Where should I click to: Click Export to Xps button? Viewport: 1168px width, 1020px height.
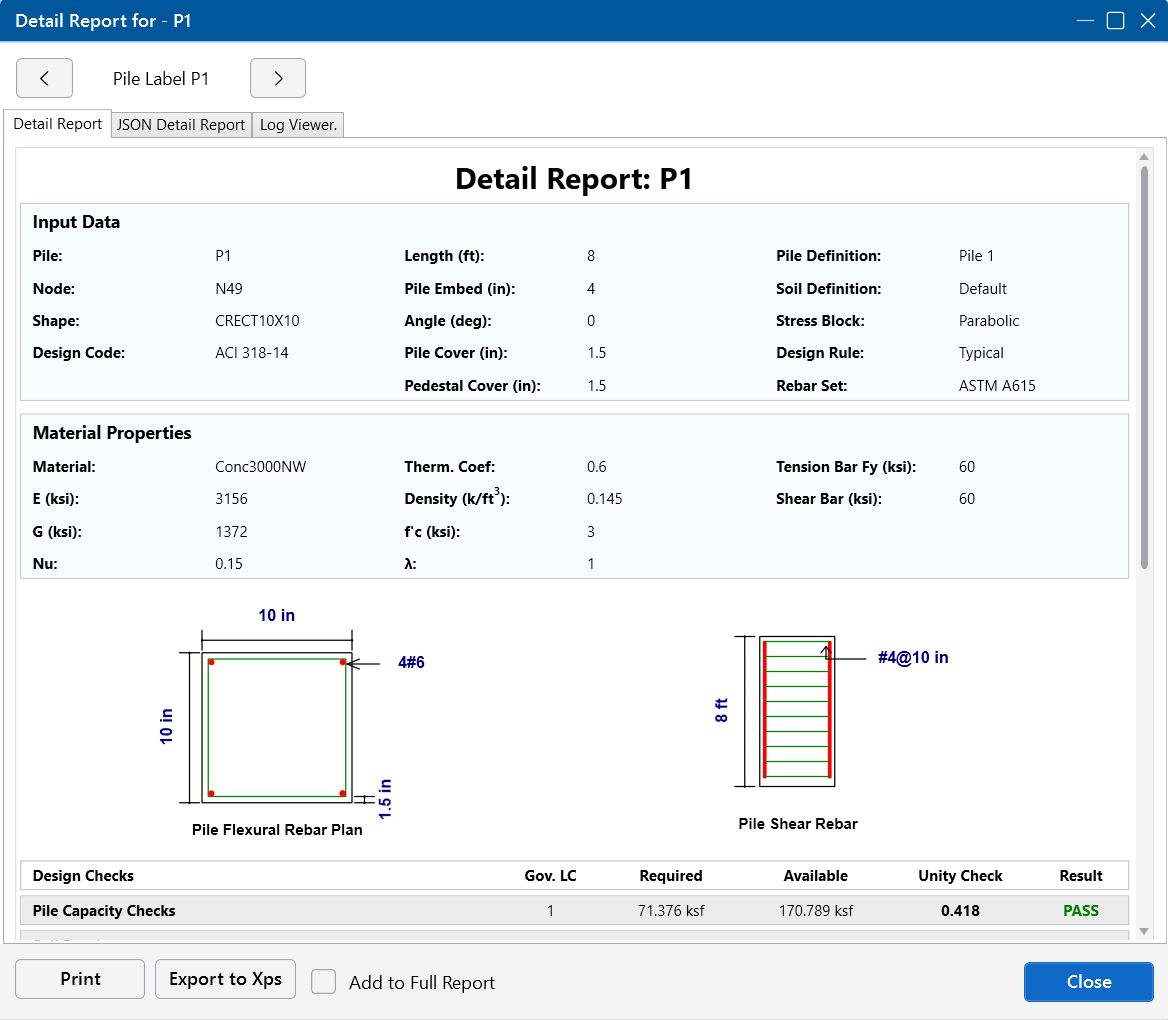(225, 979)
